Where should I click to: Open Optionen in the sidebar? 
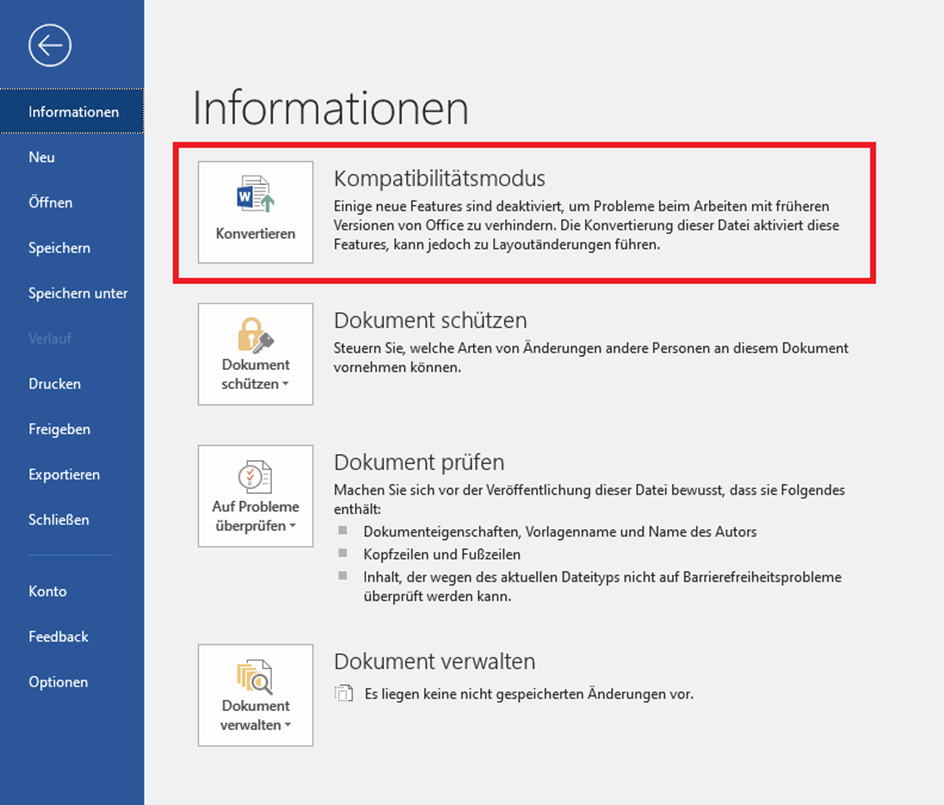pos(58,682)
